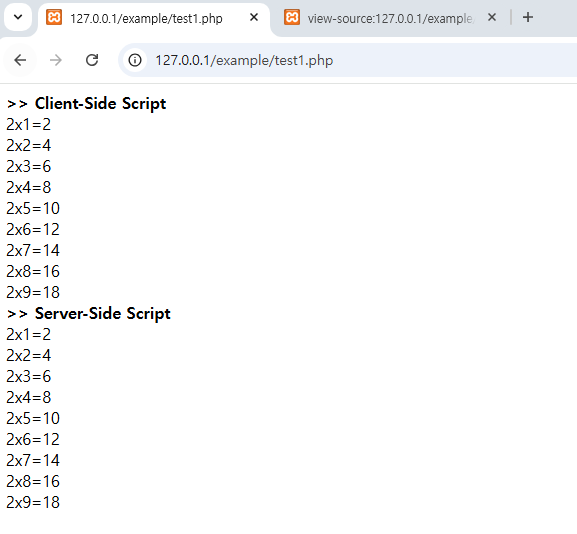Click '2x4=8' under Server-Side Script

point(28,397)
